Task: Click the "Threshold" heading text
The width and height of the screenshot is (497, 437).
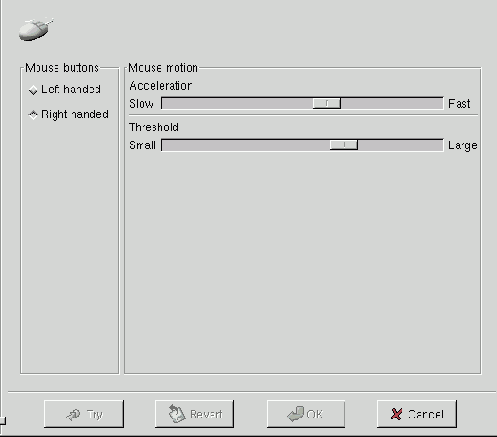Action: click(x=154, y=127)
